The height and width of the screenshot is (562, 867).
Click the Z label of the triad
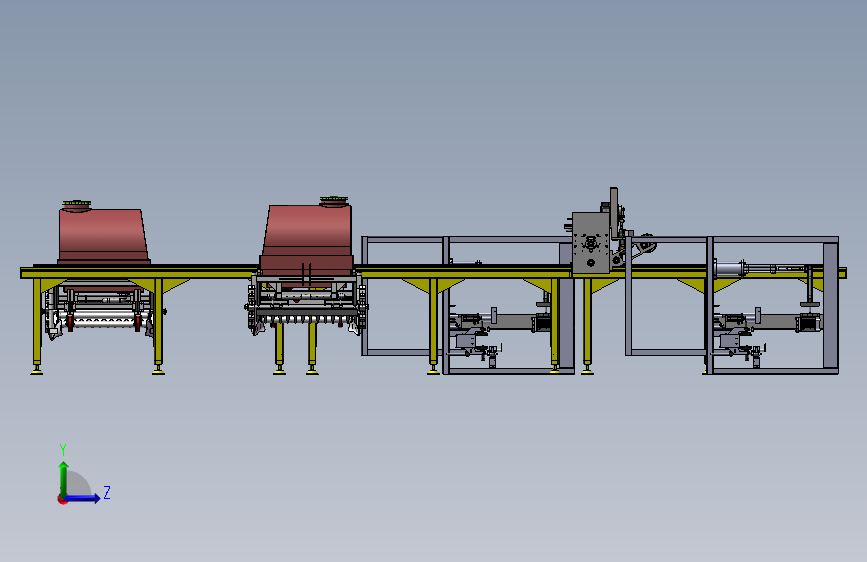pyautogui.click(x=107, y=492)
